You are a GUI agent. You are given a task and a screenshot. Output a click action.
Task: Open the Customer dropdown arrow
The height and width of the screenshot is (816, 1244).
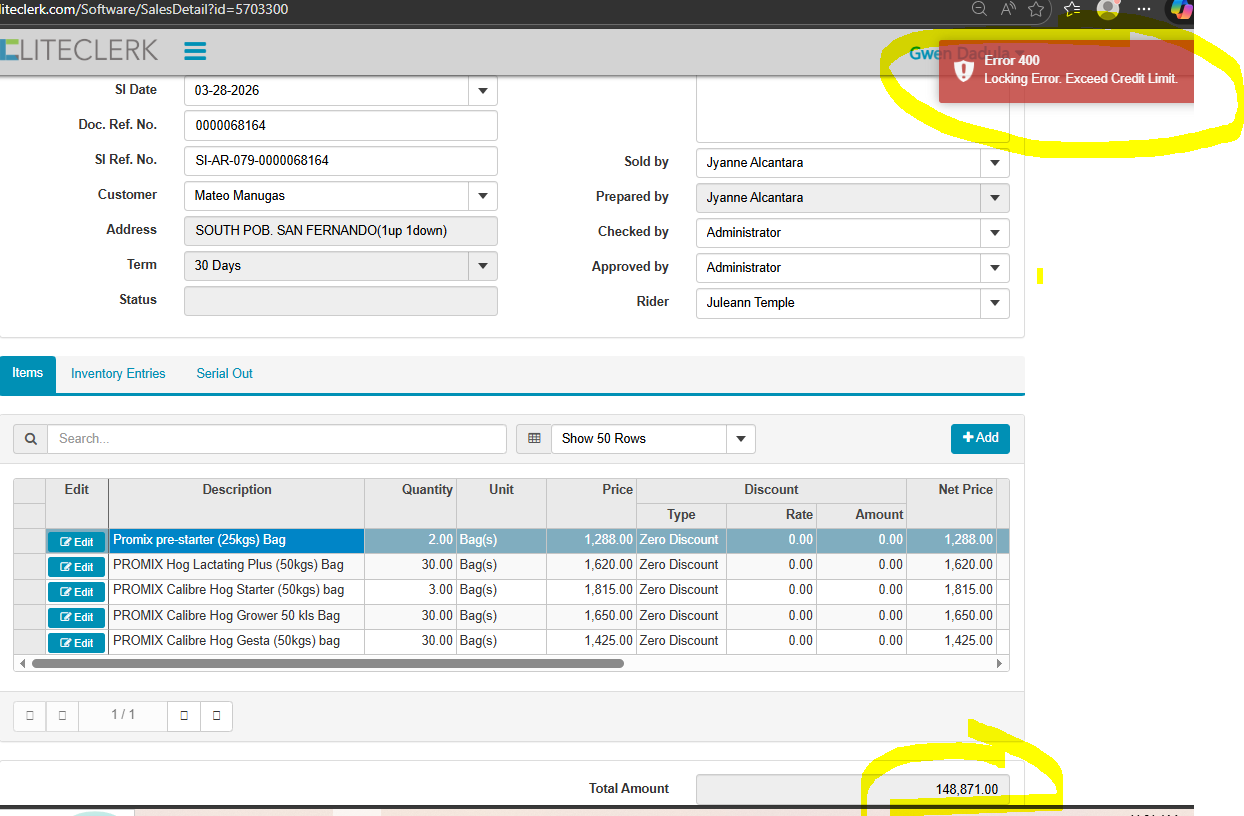tap(482, 196)
